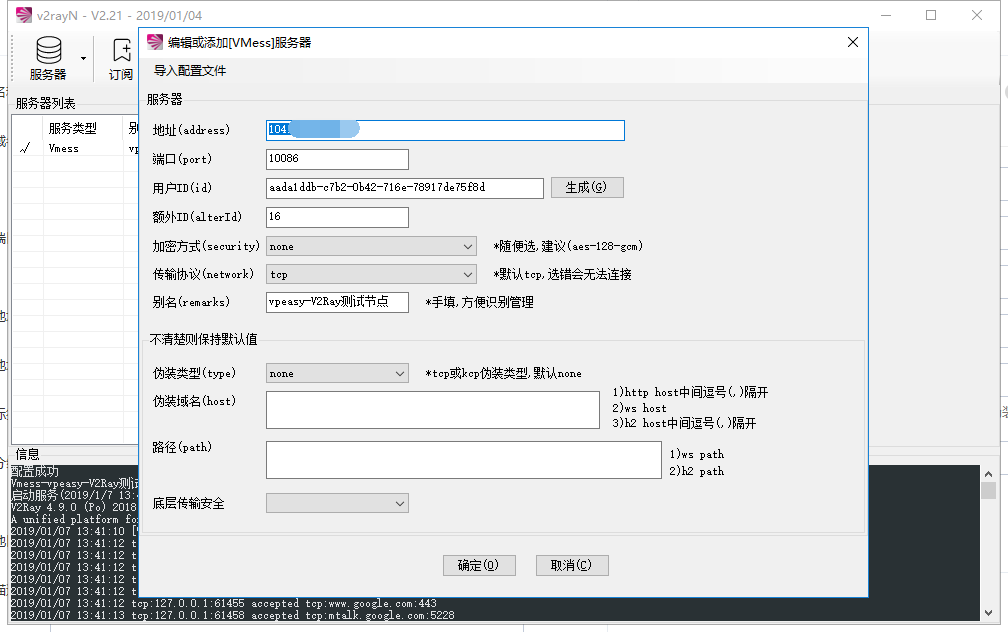Open the import config file menu
Screen dimensions: 1008x632
190,71
